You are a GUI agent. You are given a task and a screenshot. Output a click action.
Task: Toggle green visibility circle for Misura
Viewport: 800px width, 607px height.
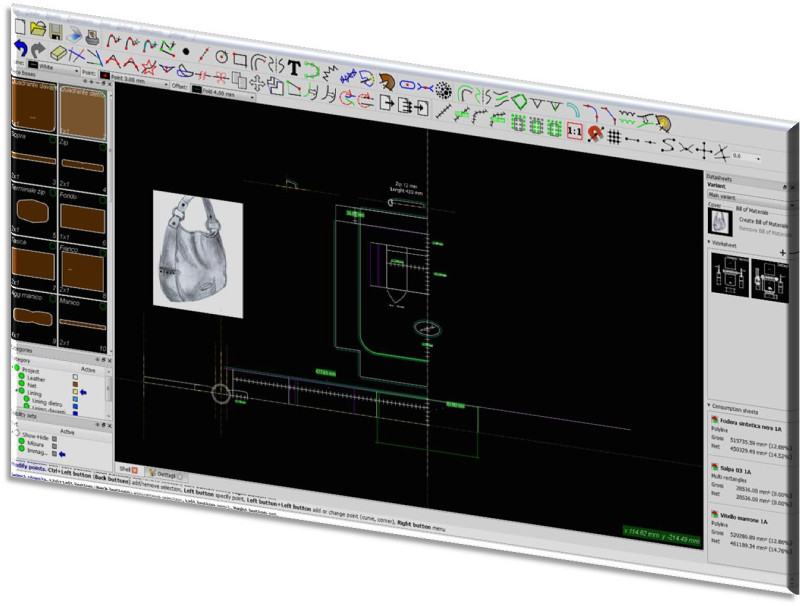(x=22, y=442)
